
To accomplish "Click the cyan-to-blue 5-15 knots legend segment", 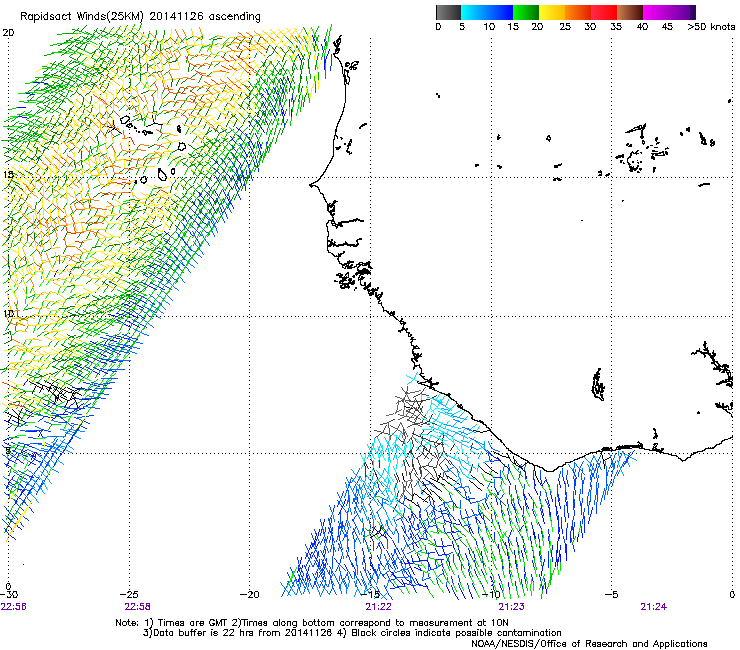I will pyautogui.click(x=487, y=12).
